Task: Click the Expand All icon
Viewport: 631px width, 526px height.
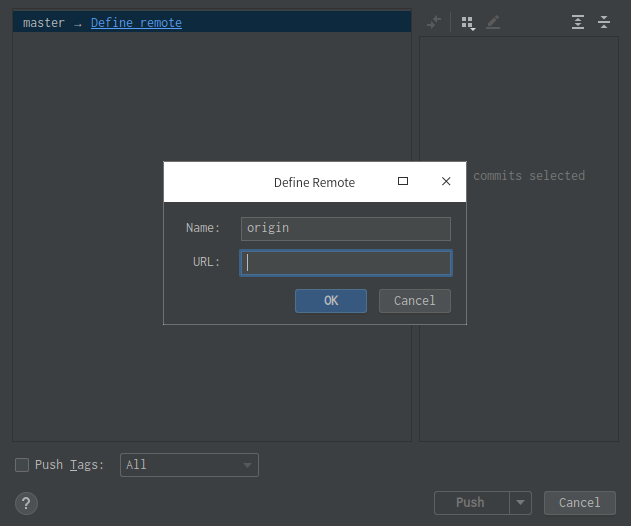Action: 578,22
